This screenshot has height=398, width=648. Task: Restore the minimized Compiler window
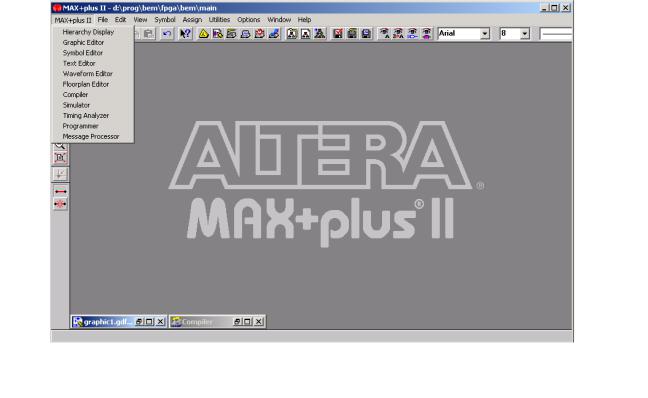pyautogui.click(x=237, y=322)
